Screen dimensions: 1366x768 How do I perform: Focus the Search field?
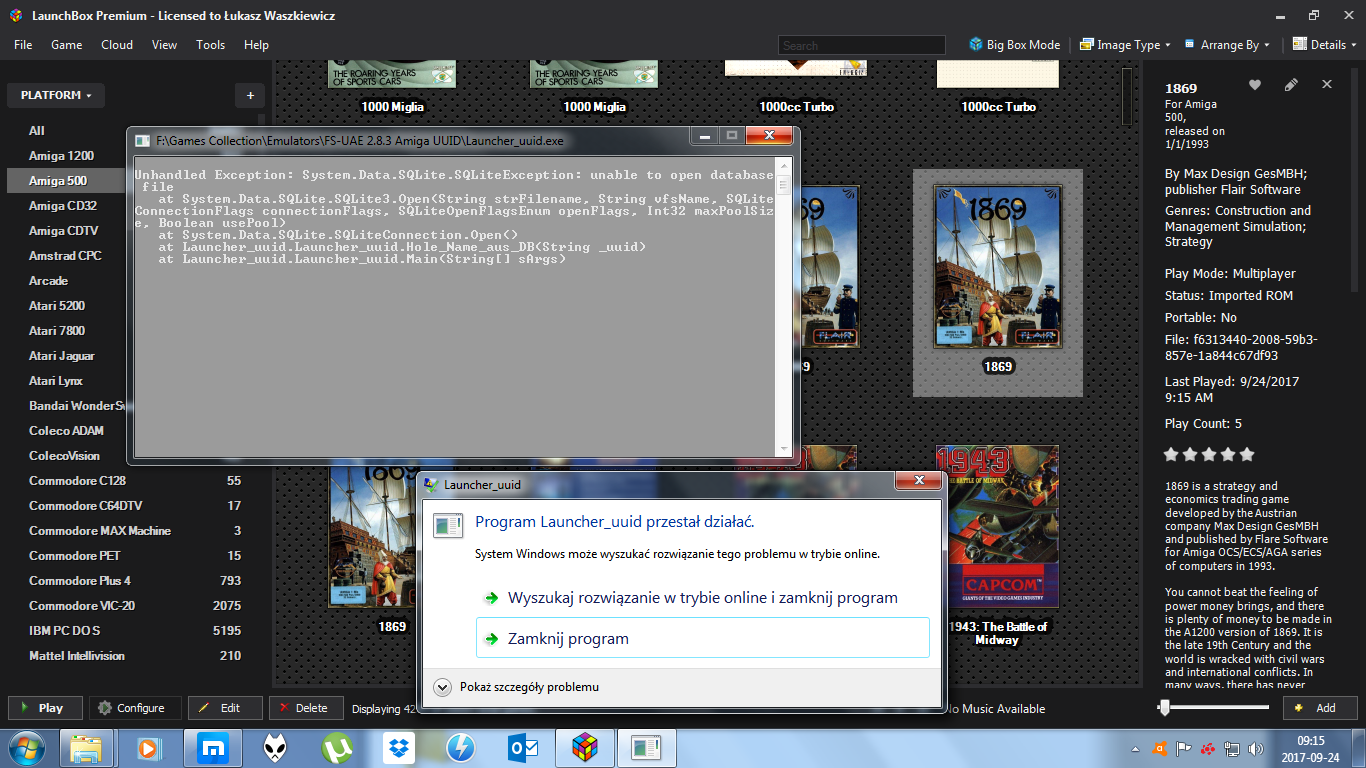(x=862, y=45)
